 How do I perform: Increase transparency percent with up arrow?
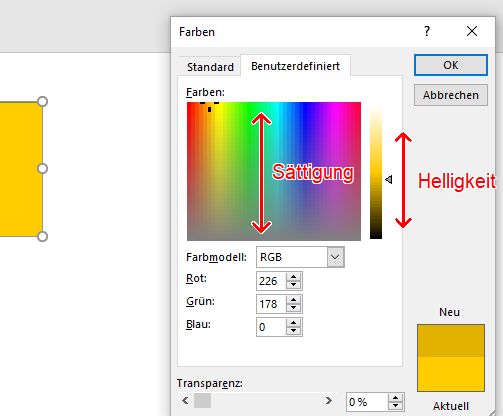395,398
